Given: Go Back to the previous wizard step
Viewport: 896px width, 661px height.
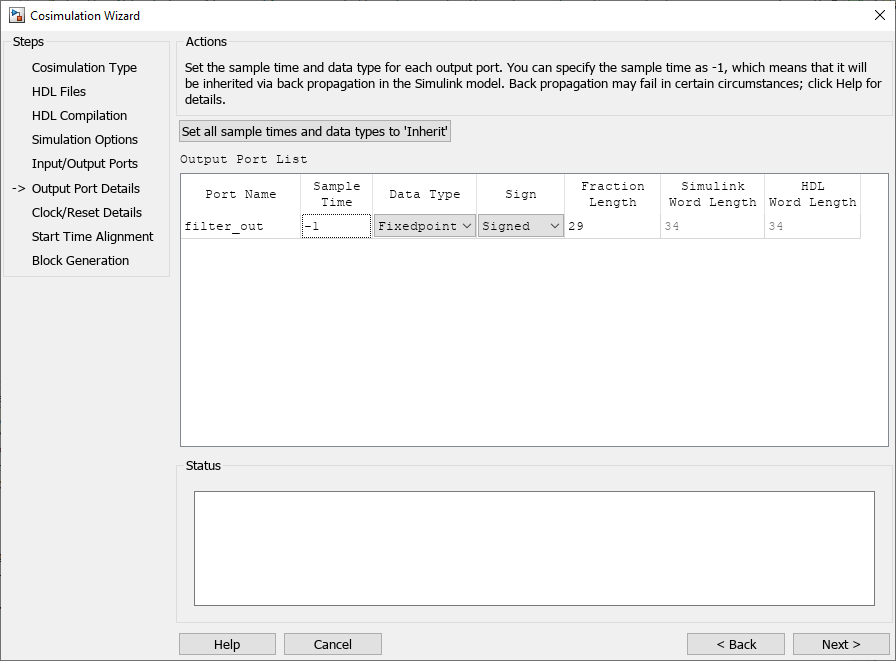Looking at the screenshot, I should [735, 644].
